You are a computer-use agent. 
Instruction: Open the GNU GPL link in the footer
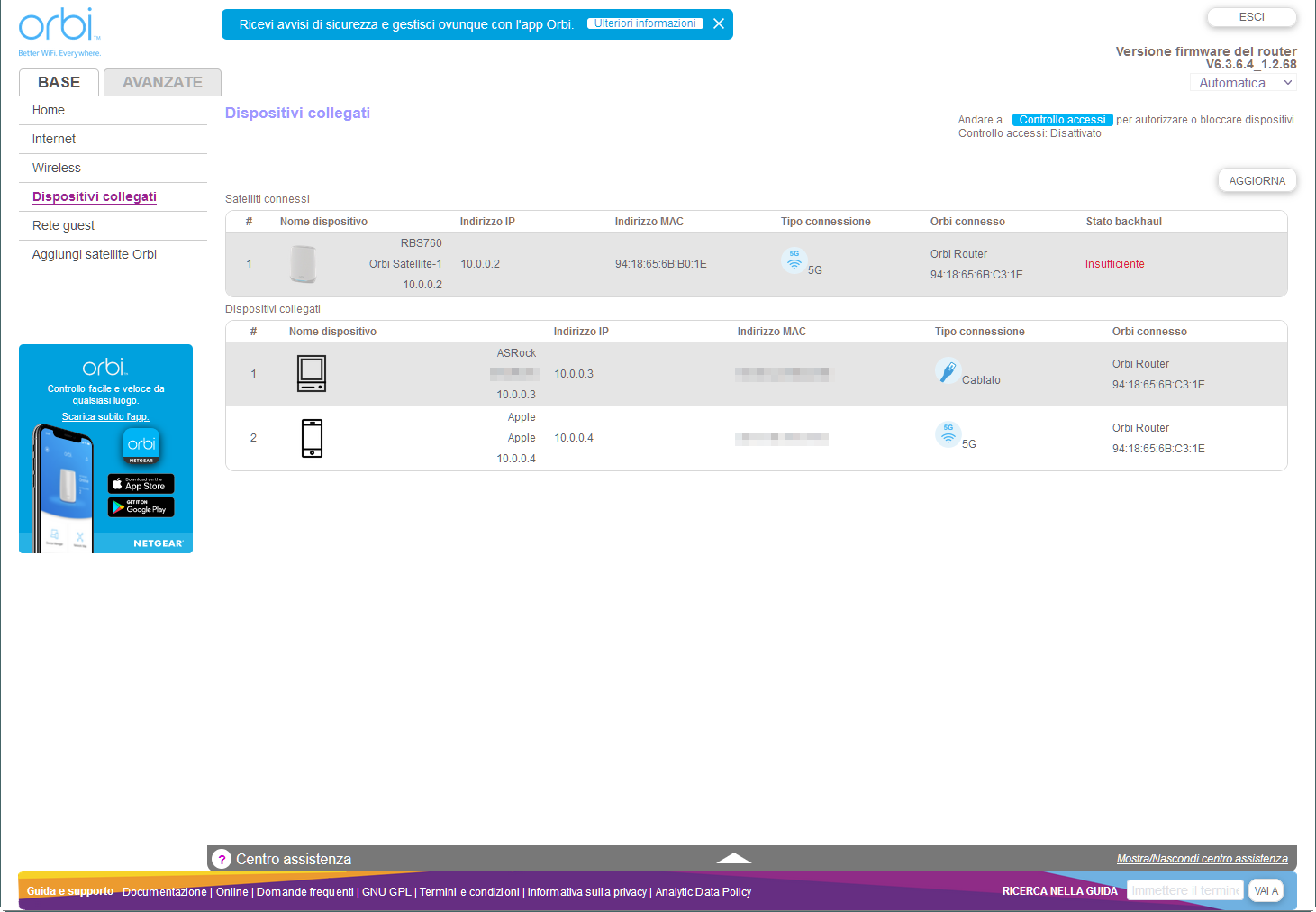(386, 891)
